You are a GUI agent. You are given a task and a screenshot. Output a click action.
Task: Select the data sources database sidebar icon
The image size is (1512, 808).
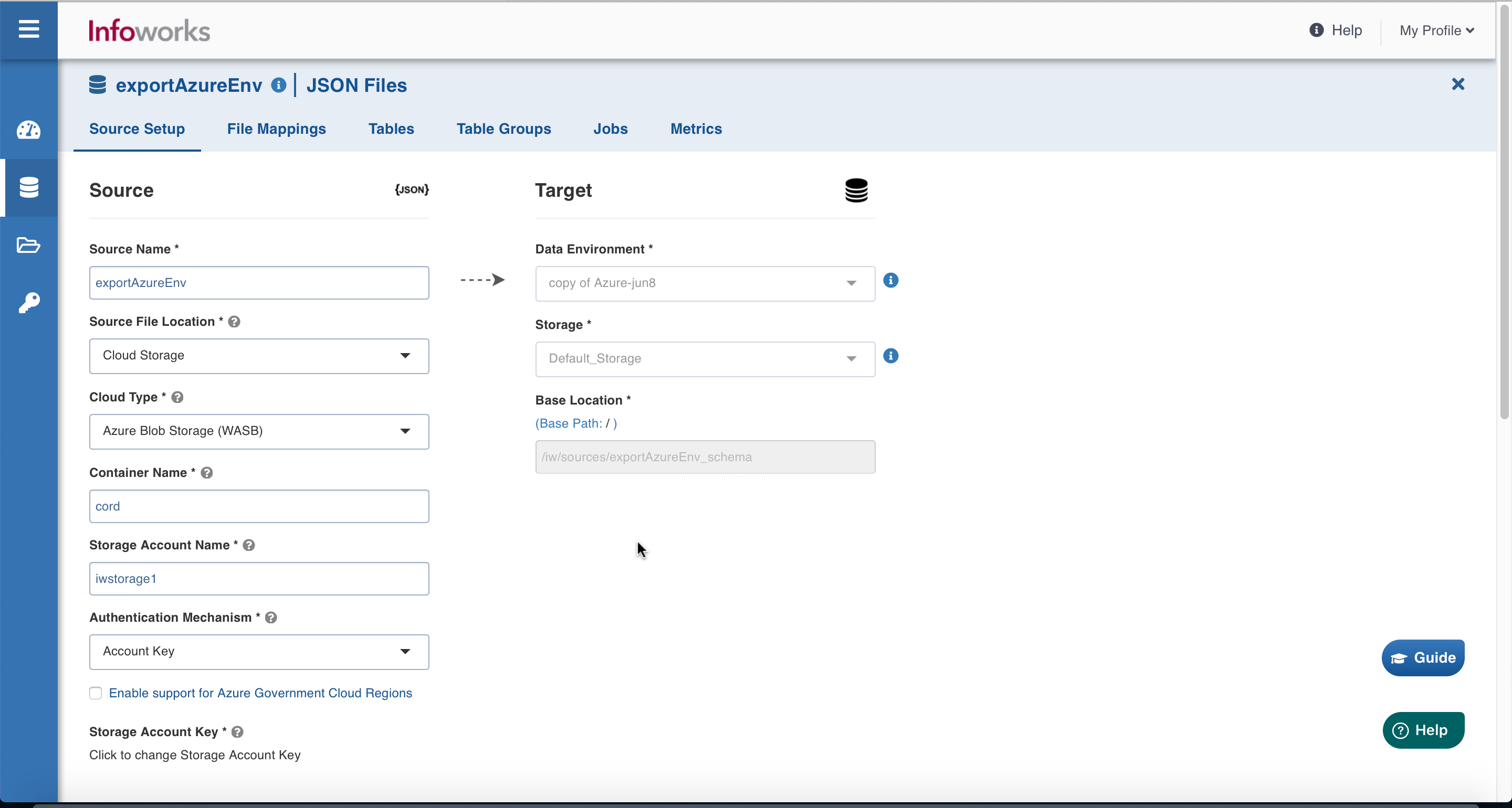pyautogui.click(x=29, y=187)
